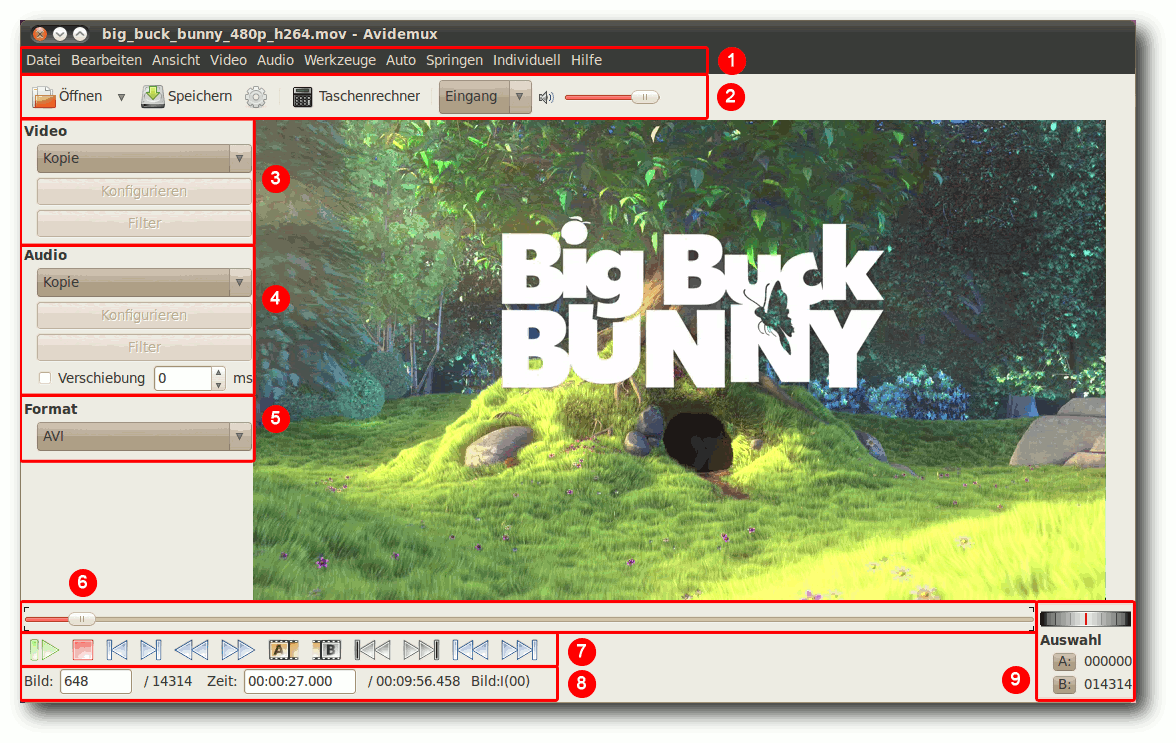Image resolution: width=1176 pixels, height=743 pixels.
Task: Click the total duration "/ 00:09:56.458"
Action: point(414,682)
